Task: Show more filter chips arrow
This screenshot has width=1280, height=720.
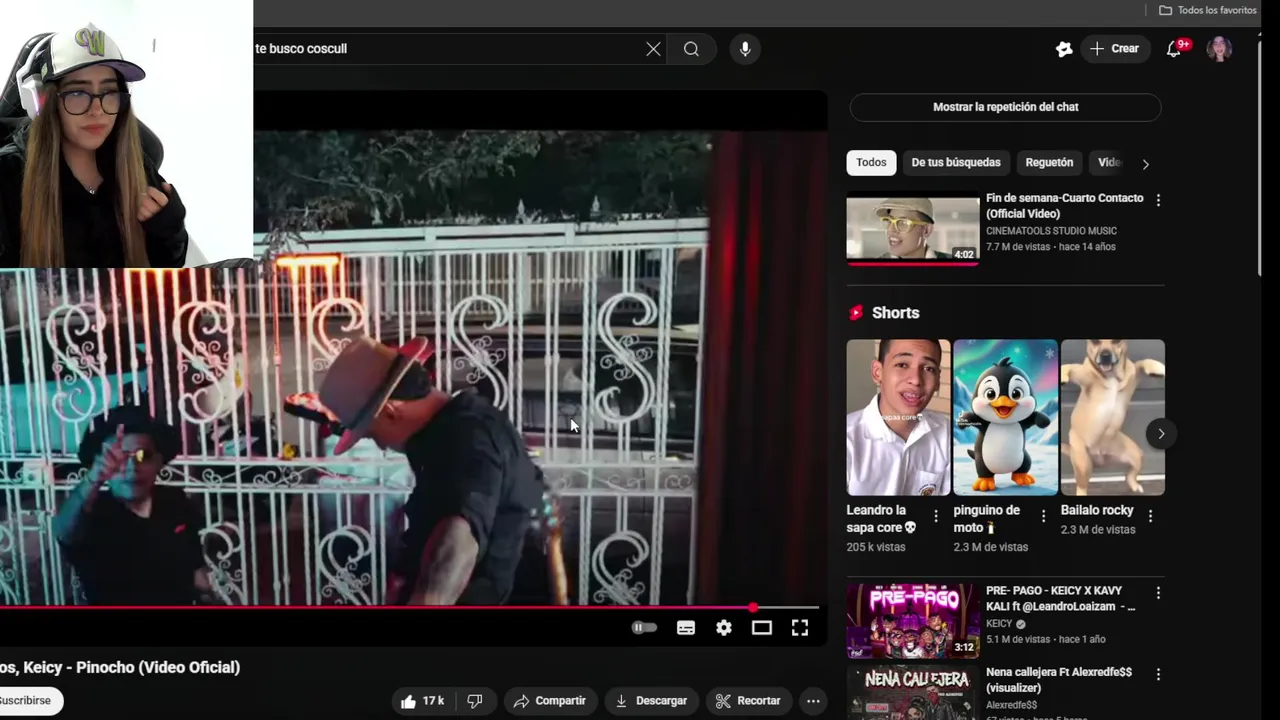Action: (x=1146, y=164)
